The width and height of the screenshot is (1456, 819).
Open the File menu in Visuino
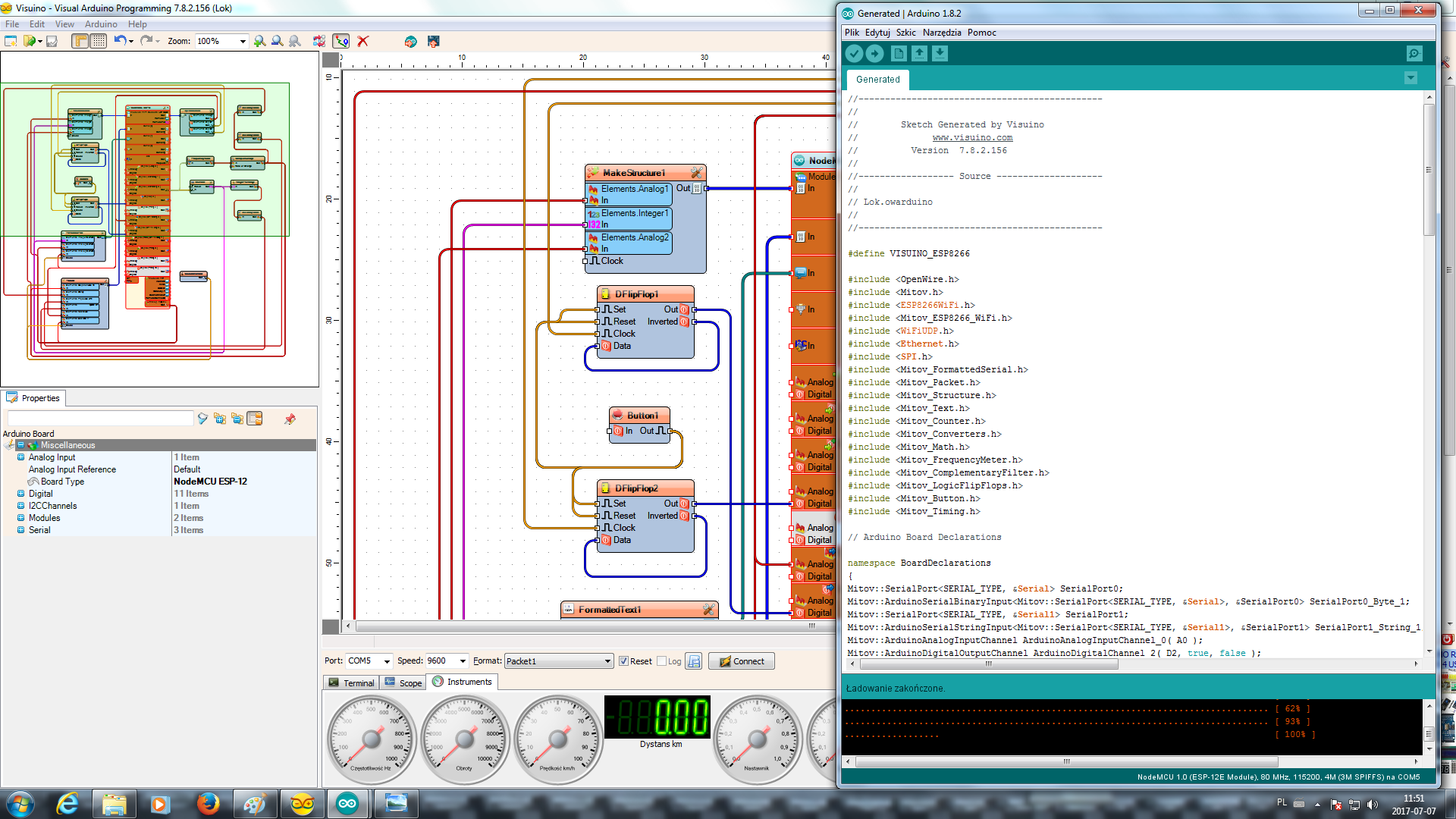tap(12, 24)
